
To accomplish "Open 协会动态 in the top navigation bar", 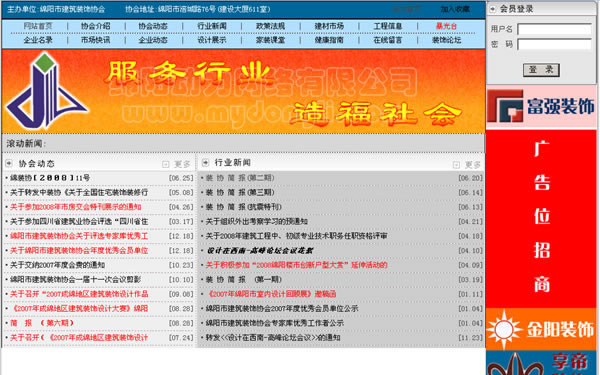I will (153, 26).
